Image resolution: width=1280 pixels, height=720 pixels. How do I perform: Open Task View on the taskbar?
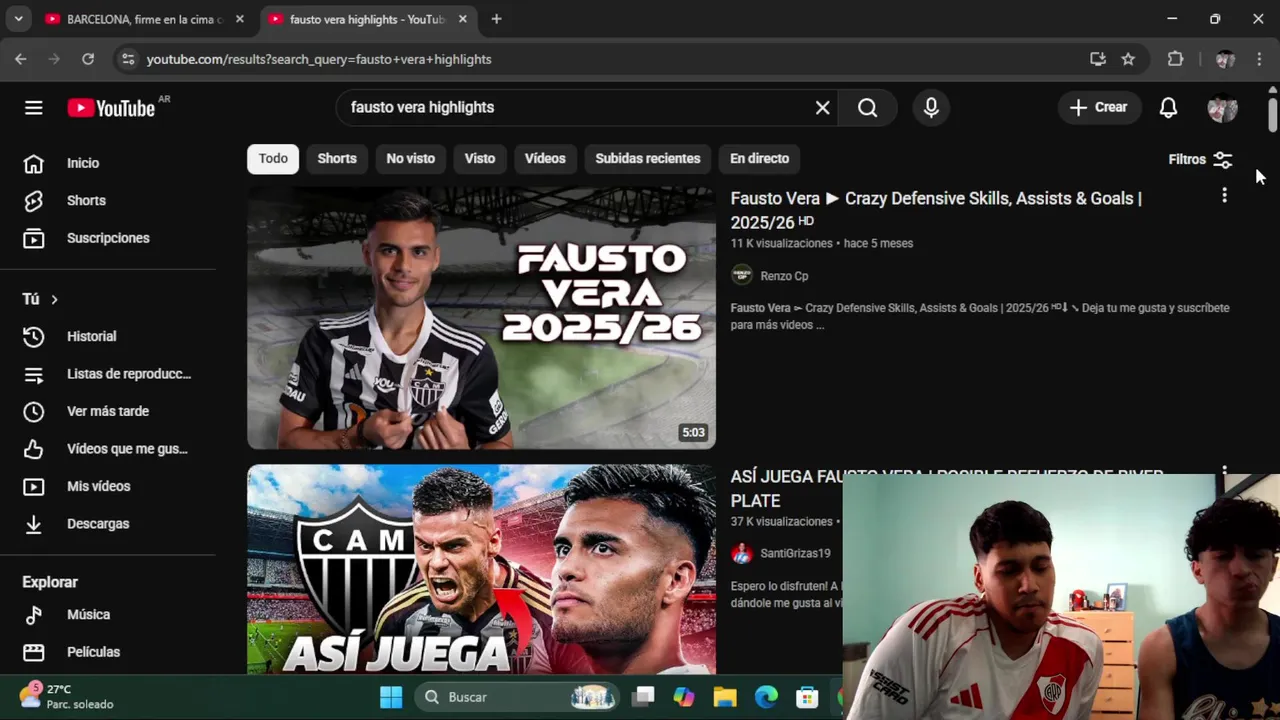[643, 697]
